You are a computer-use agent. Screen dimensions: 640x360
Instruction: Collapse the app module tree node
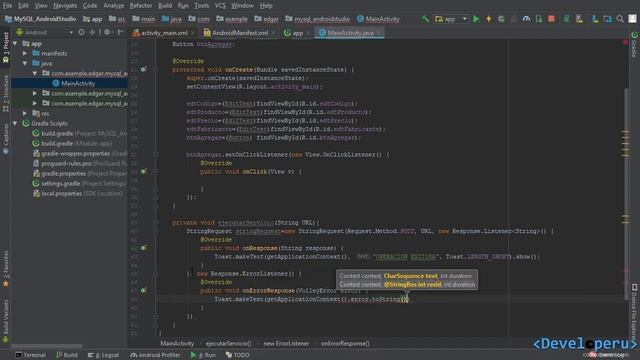click(x=16, y=43)
